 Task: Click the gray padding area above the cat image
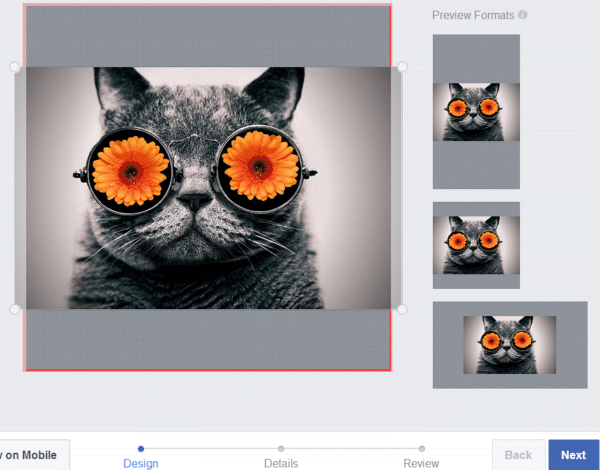pos(208,36)
